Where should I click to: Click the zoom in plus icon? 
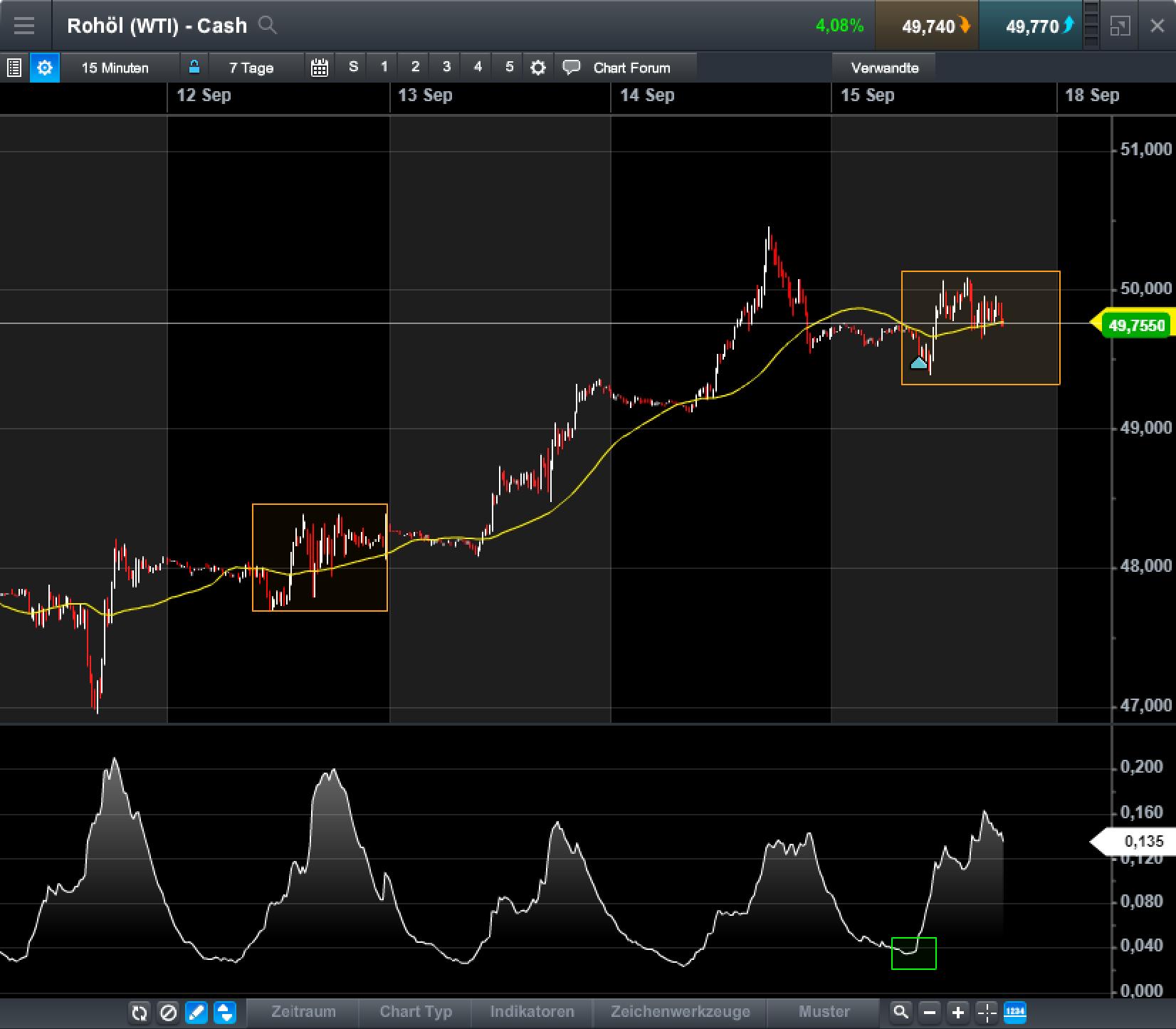[957, 1011]
